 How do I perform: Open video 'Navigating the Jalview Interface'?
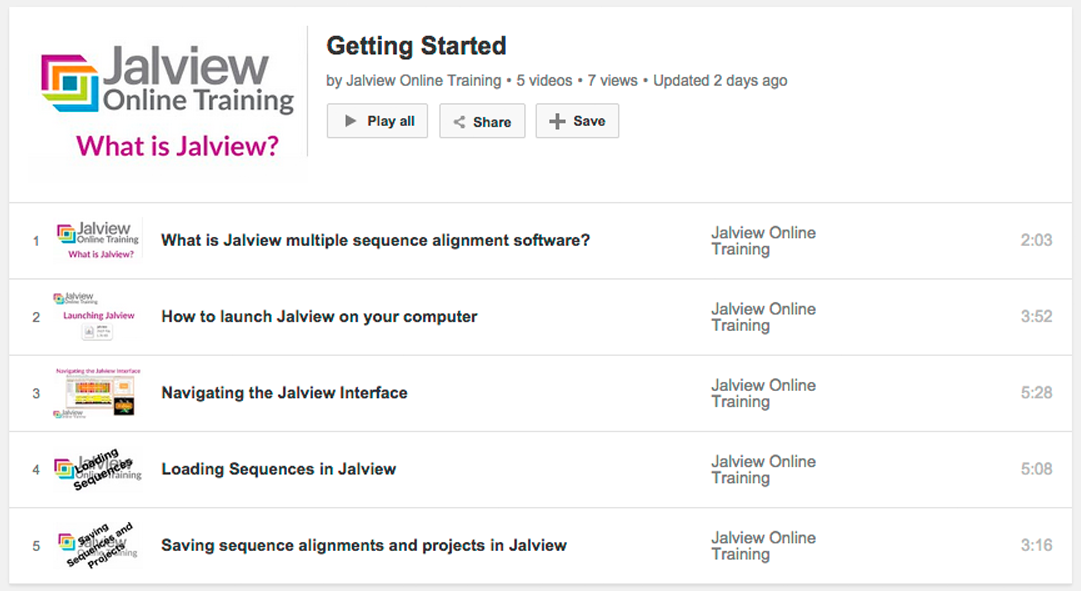pyautogui.click(x=284, y=393)
